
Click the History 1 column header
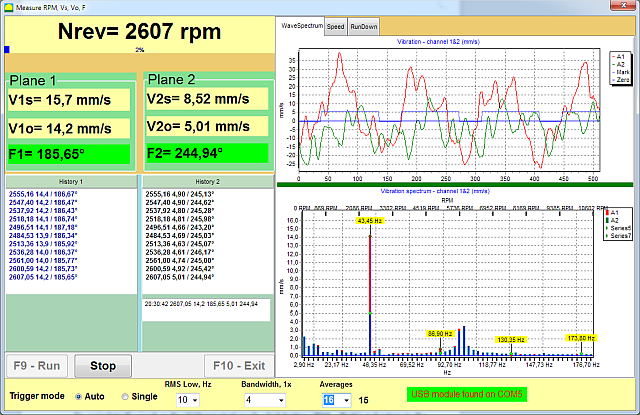pyautogui.click(x=71, y=182)
